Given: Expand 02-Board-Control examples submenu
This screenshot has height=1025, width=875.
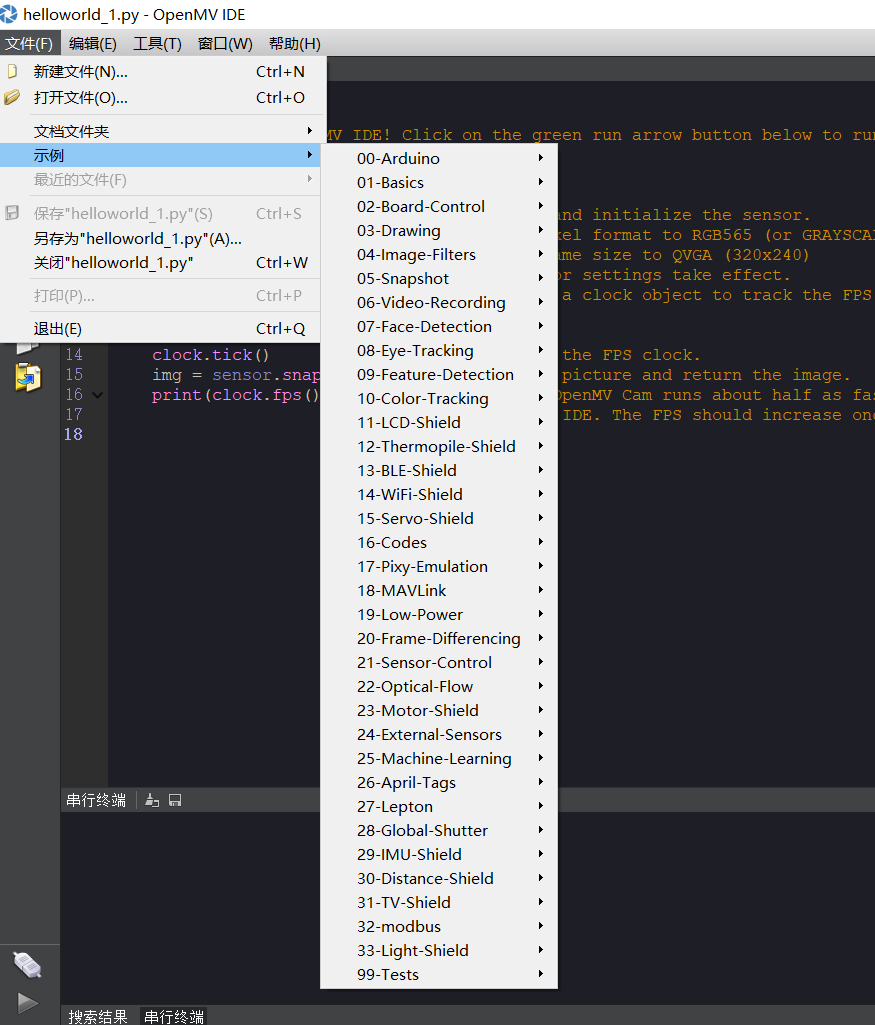Looking at the screenshot, I should pos(439,207).
